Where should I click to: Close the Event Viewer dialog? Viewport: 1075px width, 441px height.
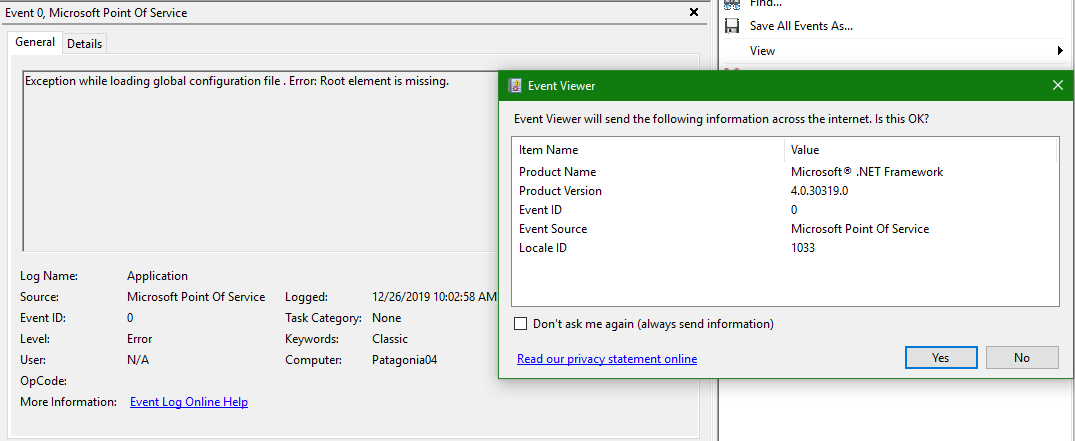[x=1056, y=86]
